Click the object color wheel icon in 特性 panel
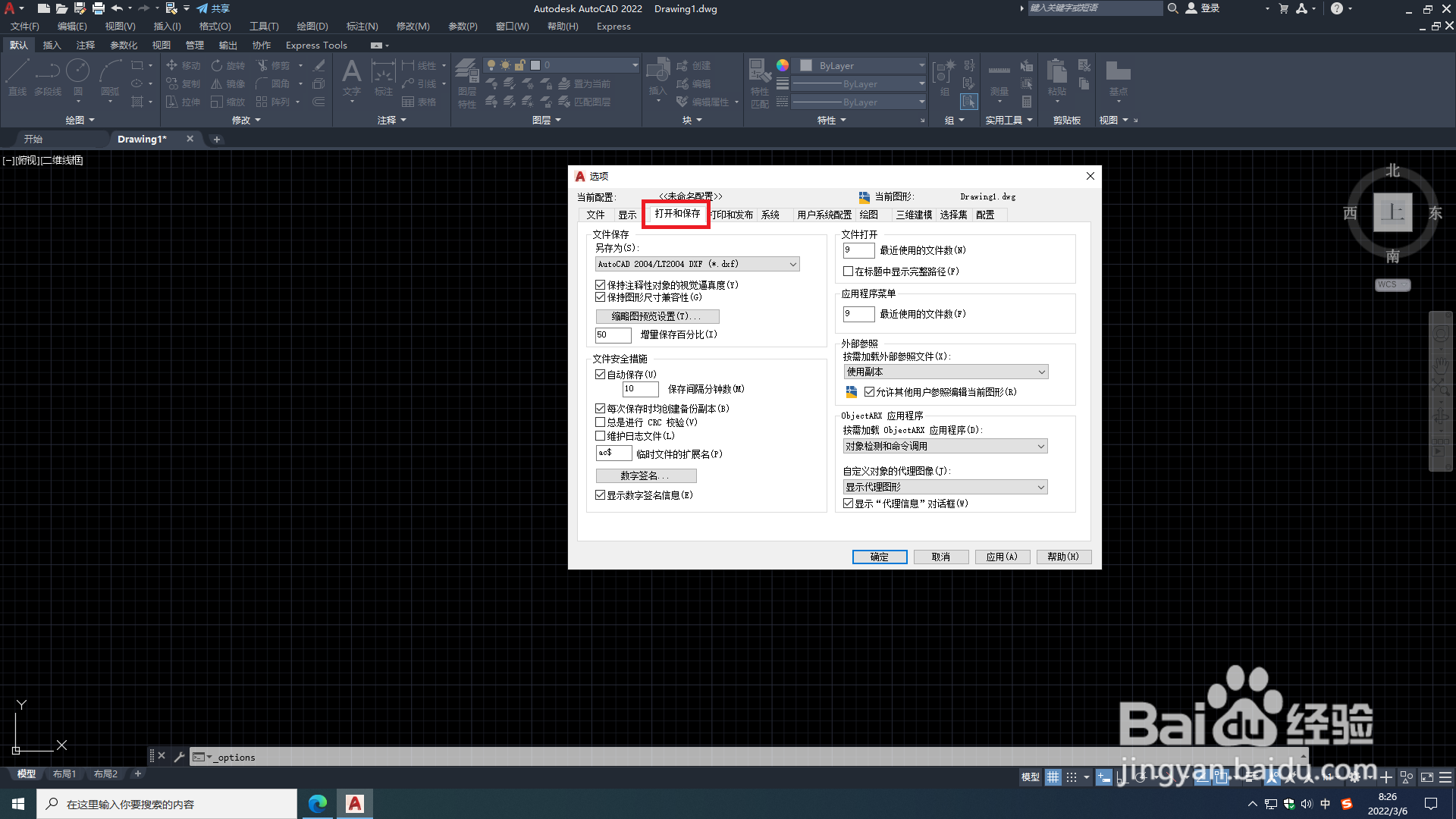 (x=783, y=65)
